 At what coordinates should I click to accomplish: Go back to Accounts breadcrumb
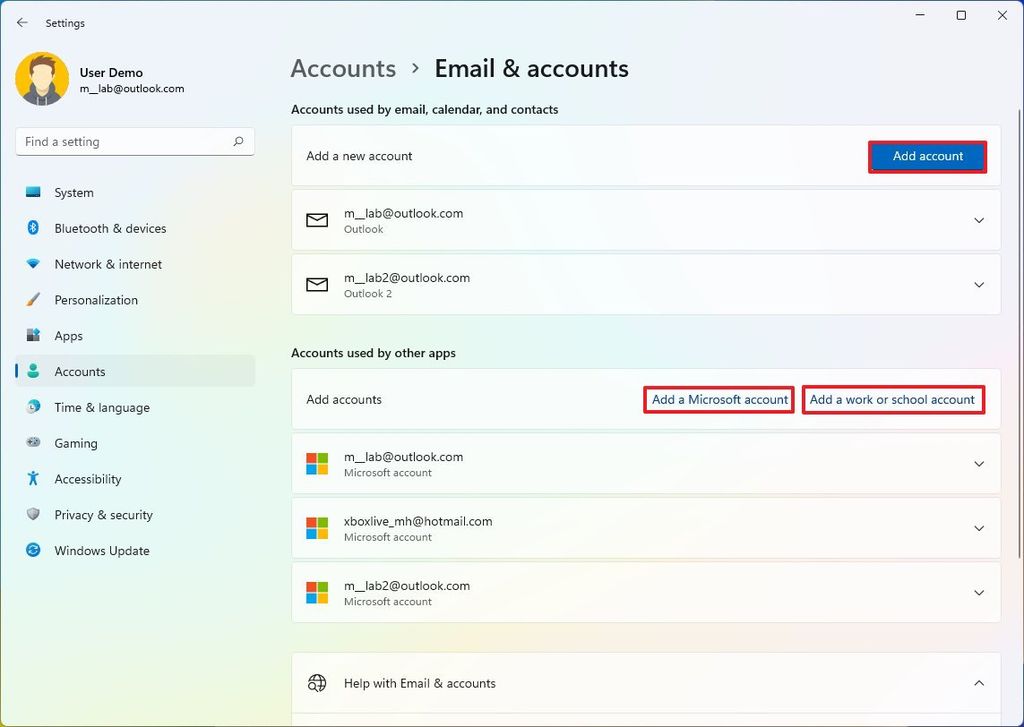point(344,69)
